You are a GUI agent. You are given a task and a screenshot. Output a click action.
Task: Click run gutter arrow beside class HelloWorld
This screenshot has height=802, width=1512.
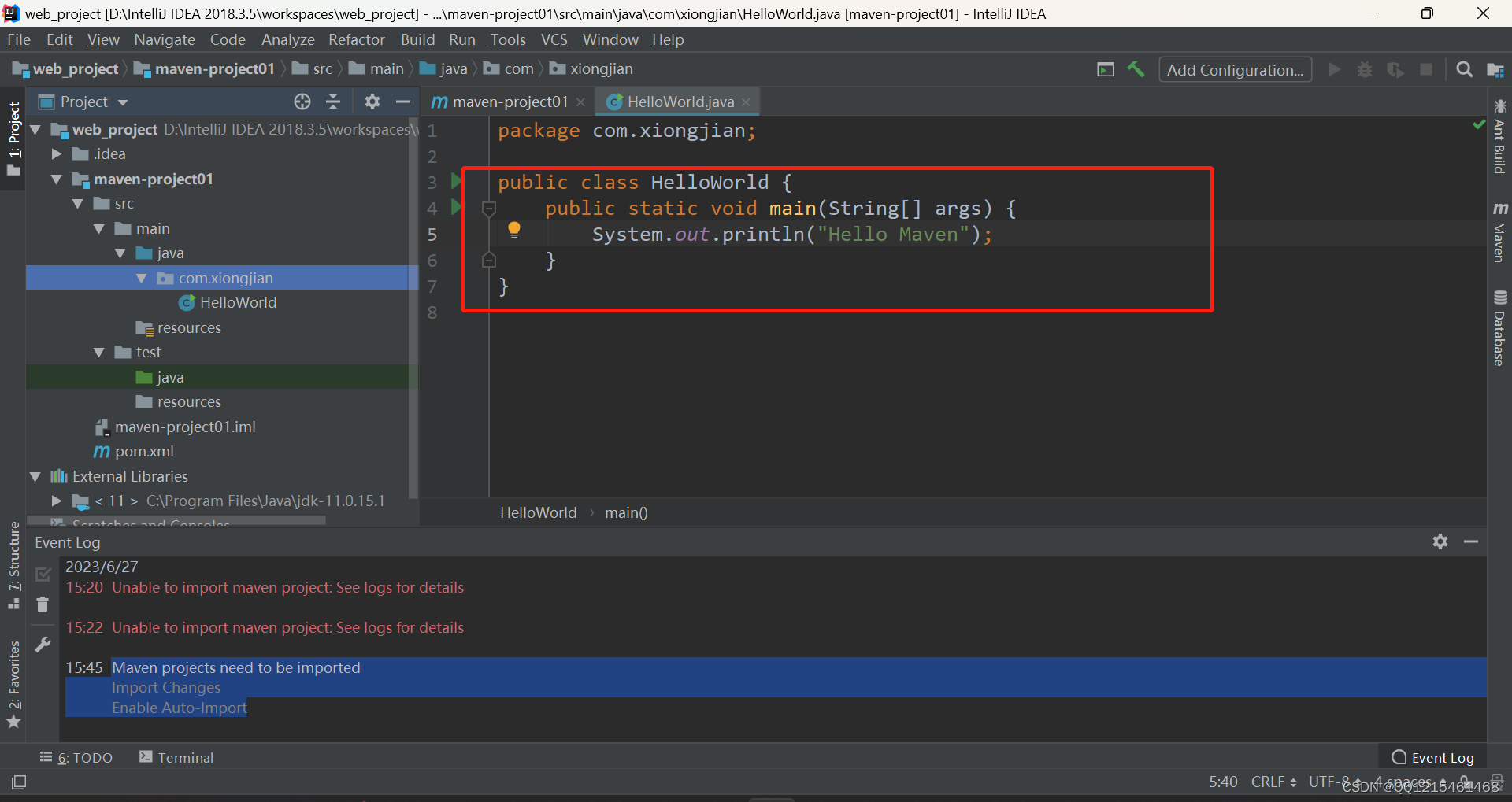[455, 181]
